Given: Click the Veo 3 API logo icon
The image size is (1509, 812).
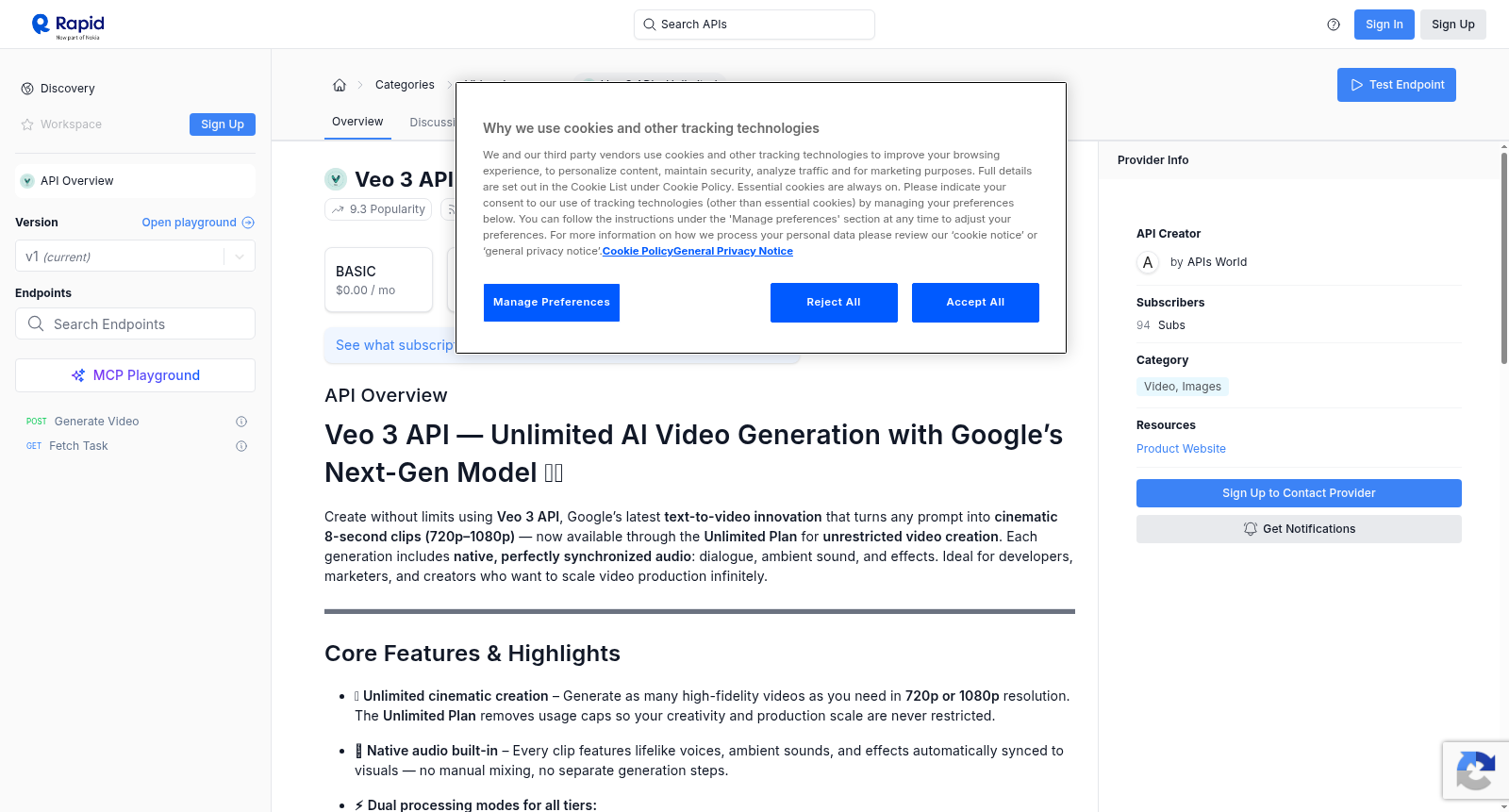Looking at the screenshot, I should coord(336,179).
